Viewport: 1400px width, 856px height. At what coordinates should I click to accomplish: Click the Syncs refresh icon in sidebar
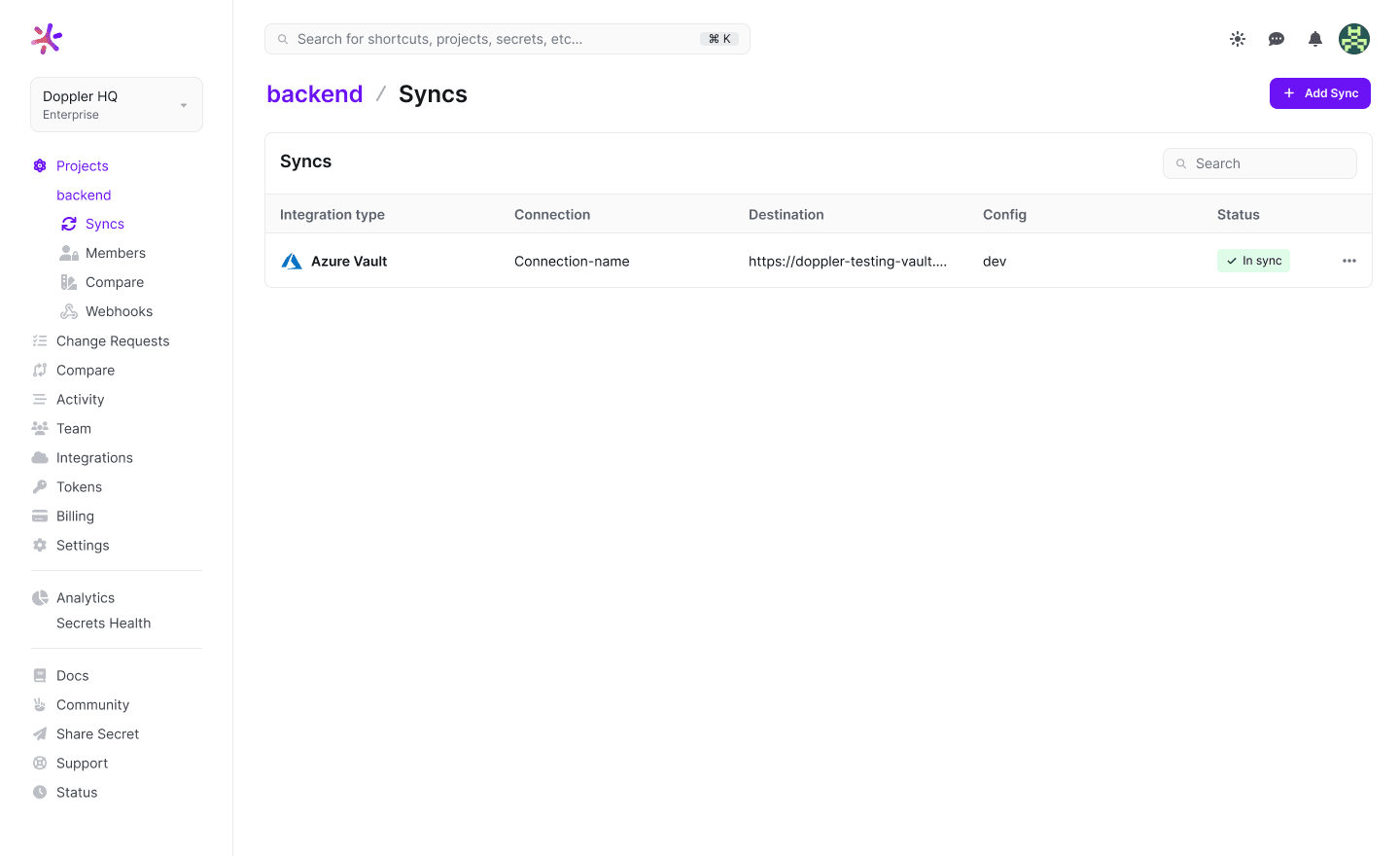(x=69, y=225)
